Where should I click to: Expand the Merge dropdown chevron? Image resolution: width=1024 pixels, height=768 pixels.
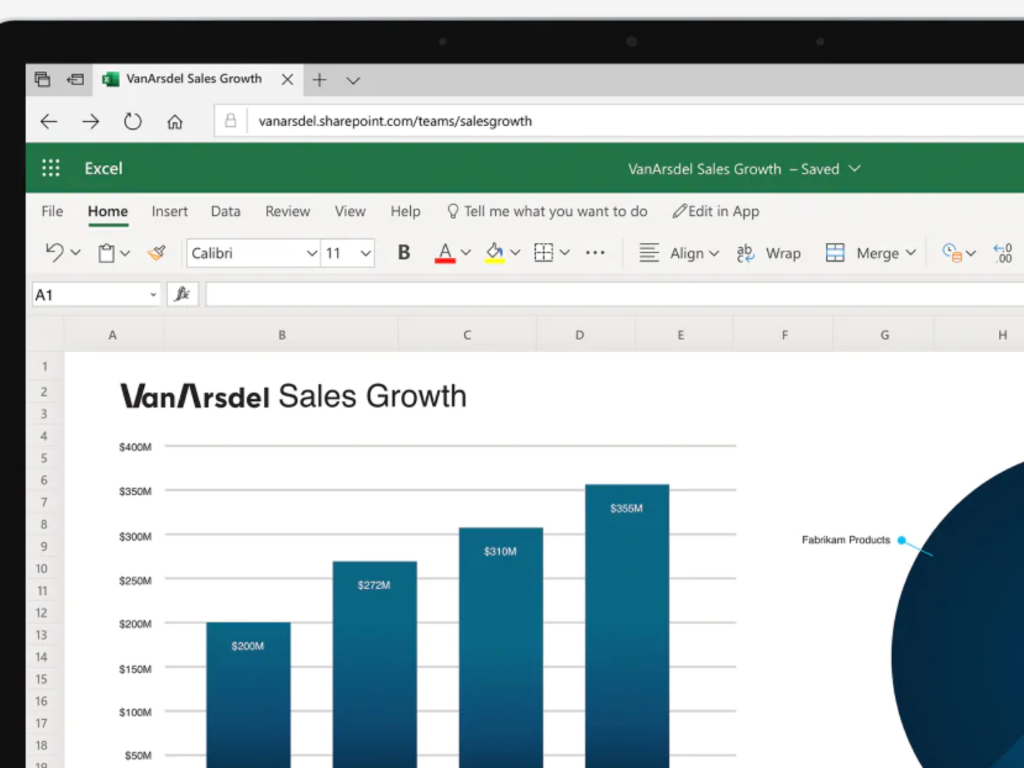pyautogui.click(x=911, y=253)
